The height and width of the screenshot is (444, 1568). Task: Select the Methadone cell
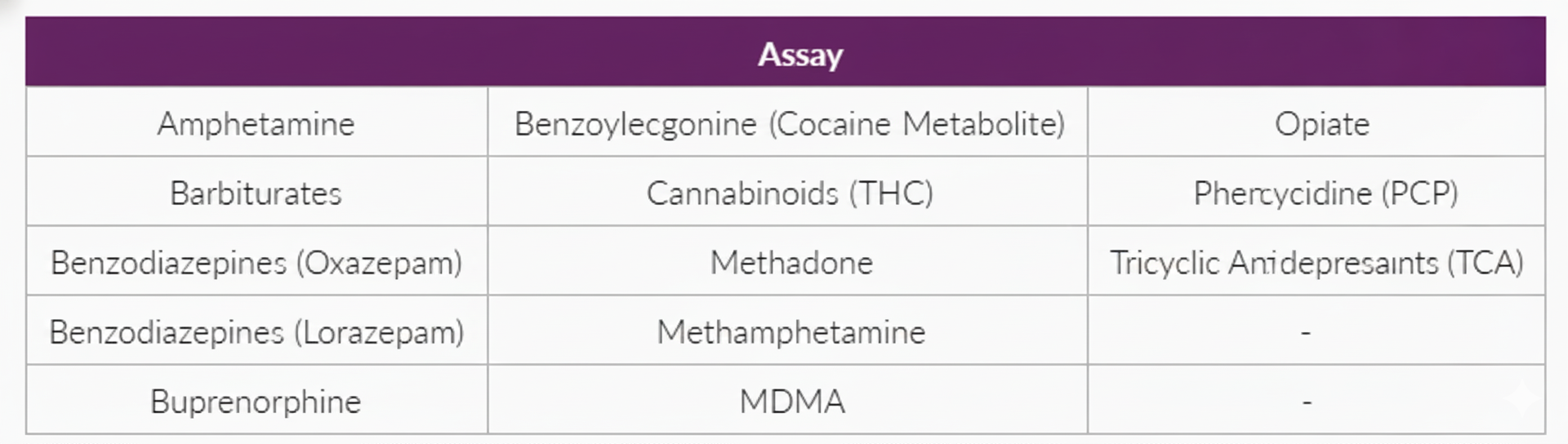791,263
